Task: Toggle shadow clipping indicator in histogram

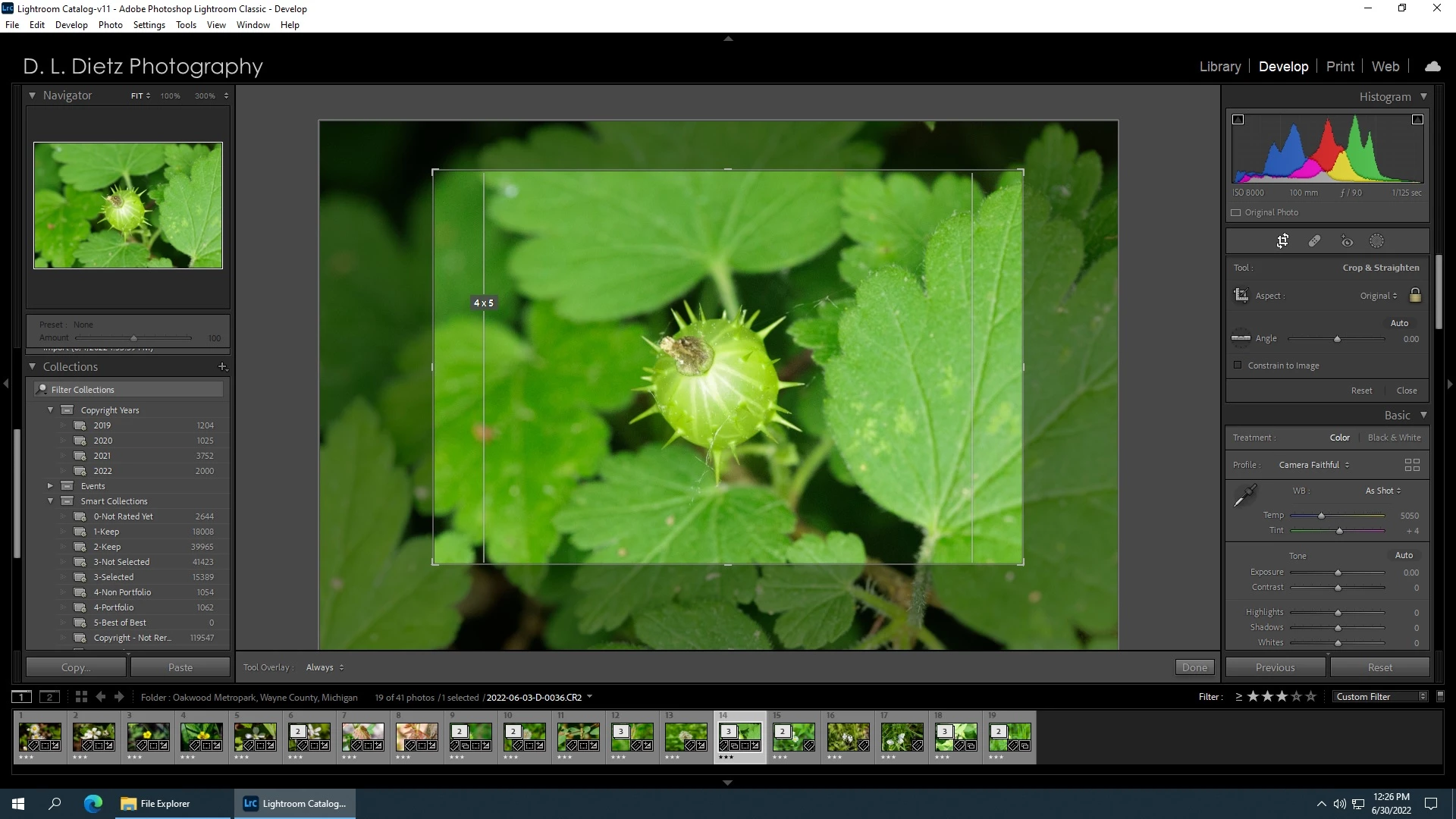Action: point(1238,120)
